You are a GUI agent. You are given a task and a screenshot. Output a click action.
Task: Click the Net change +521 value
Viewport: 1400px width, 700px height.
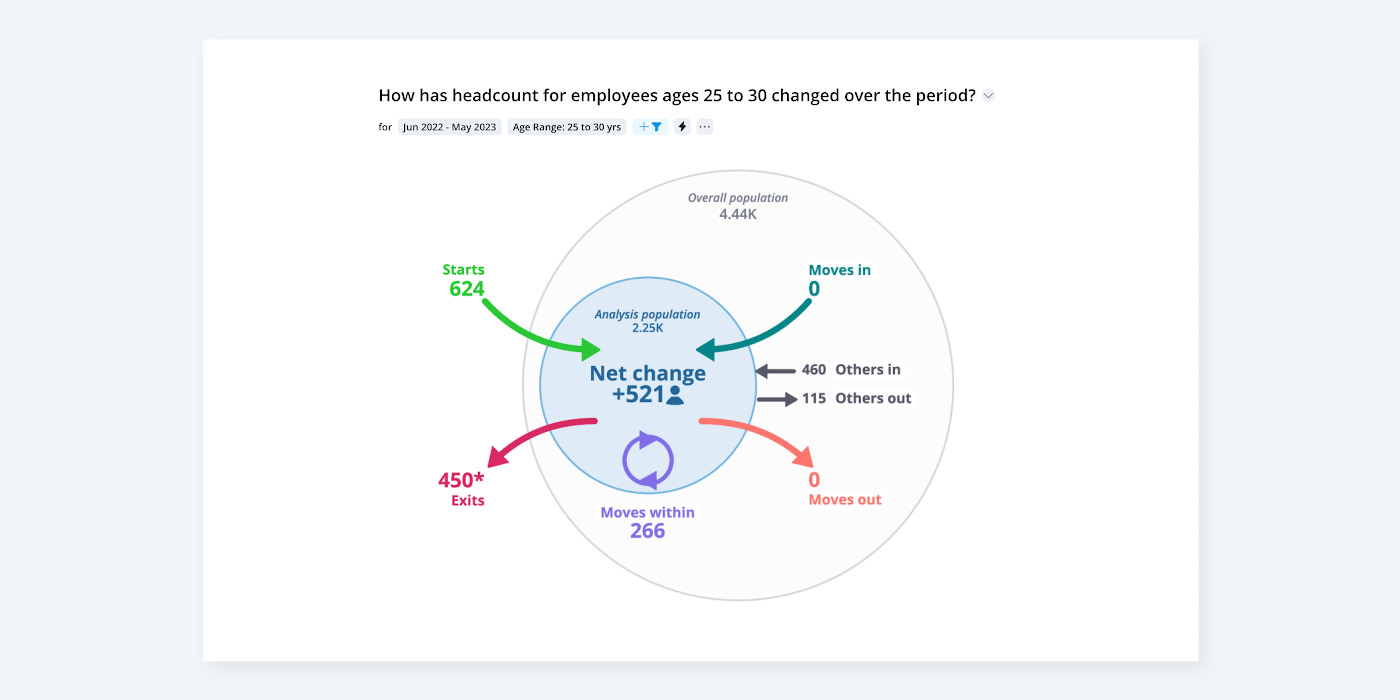638,395
